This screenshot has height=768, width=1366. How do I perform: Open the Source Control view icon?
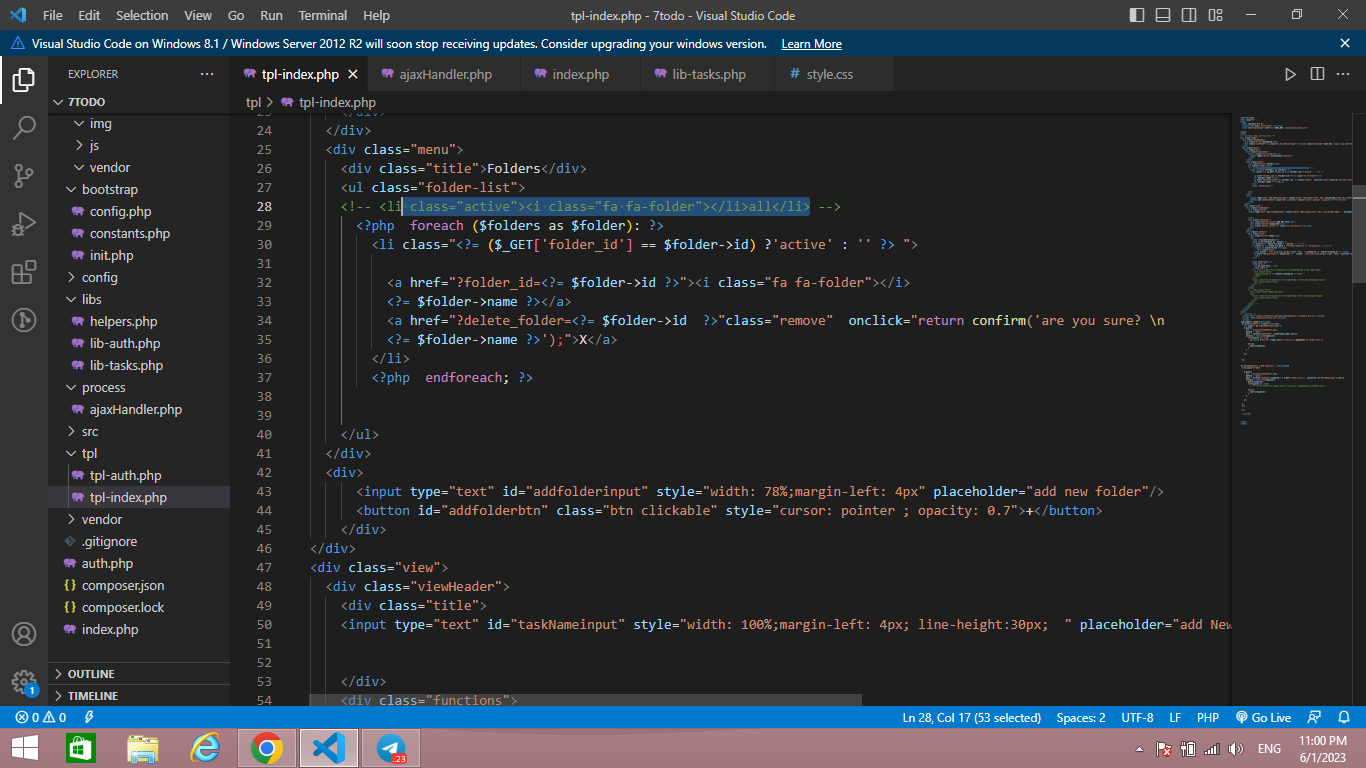pyautogui.click(x=24, y=177)
